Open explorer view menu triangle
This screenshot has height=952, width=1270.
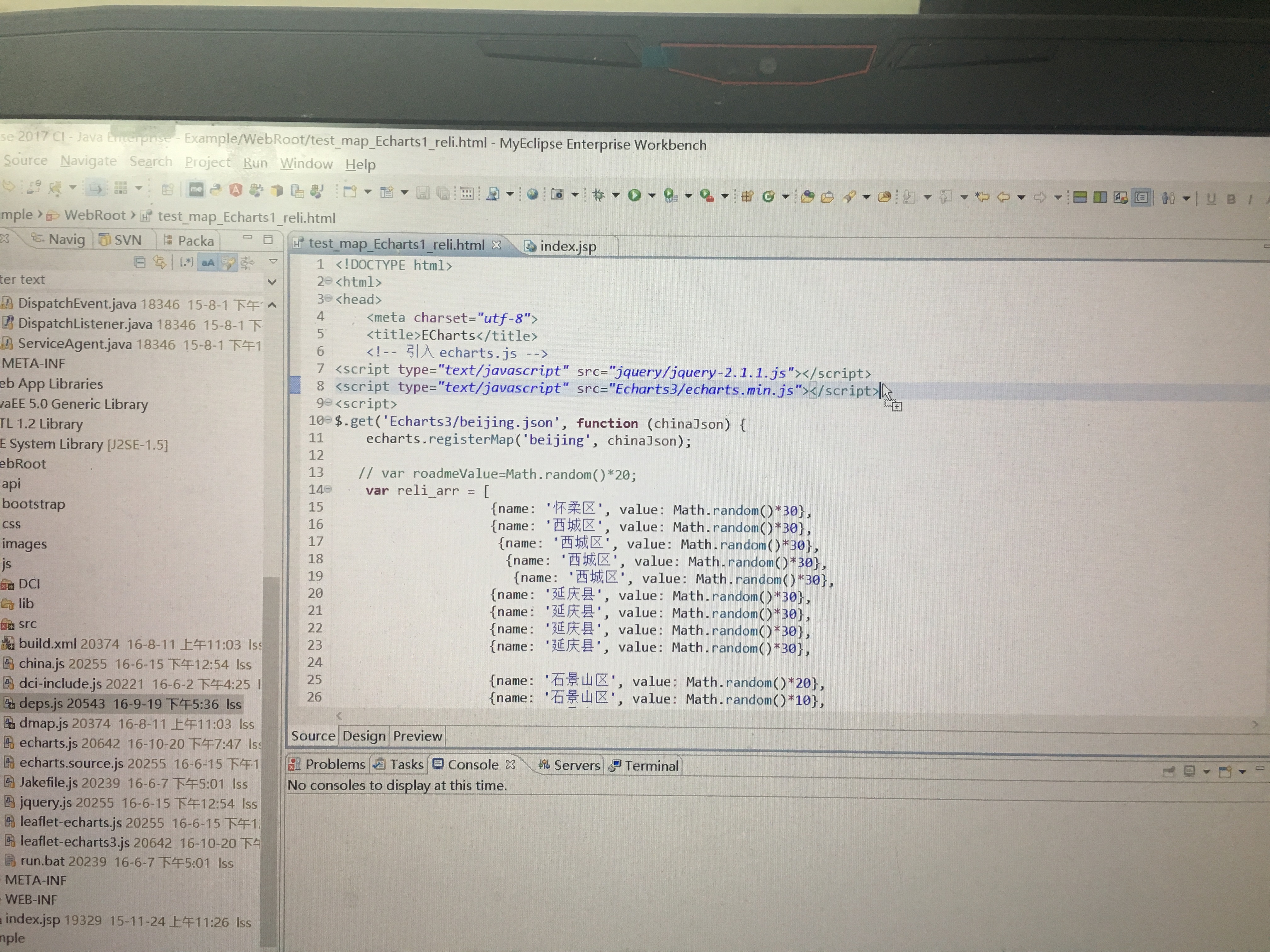coord(273,262)
